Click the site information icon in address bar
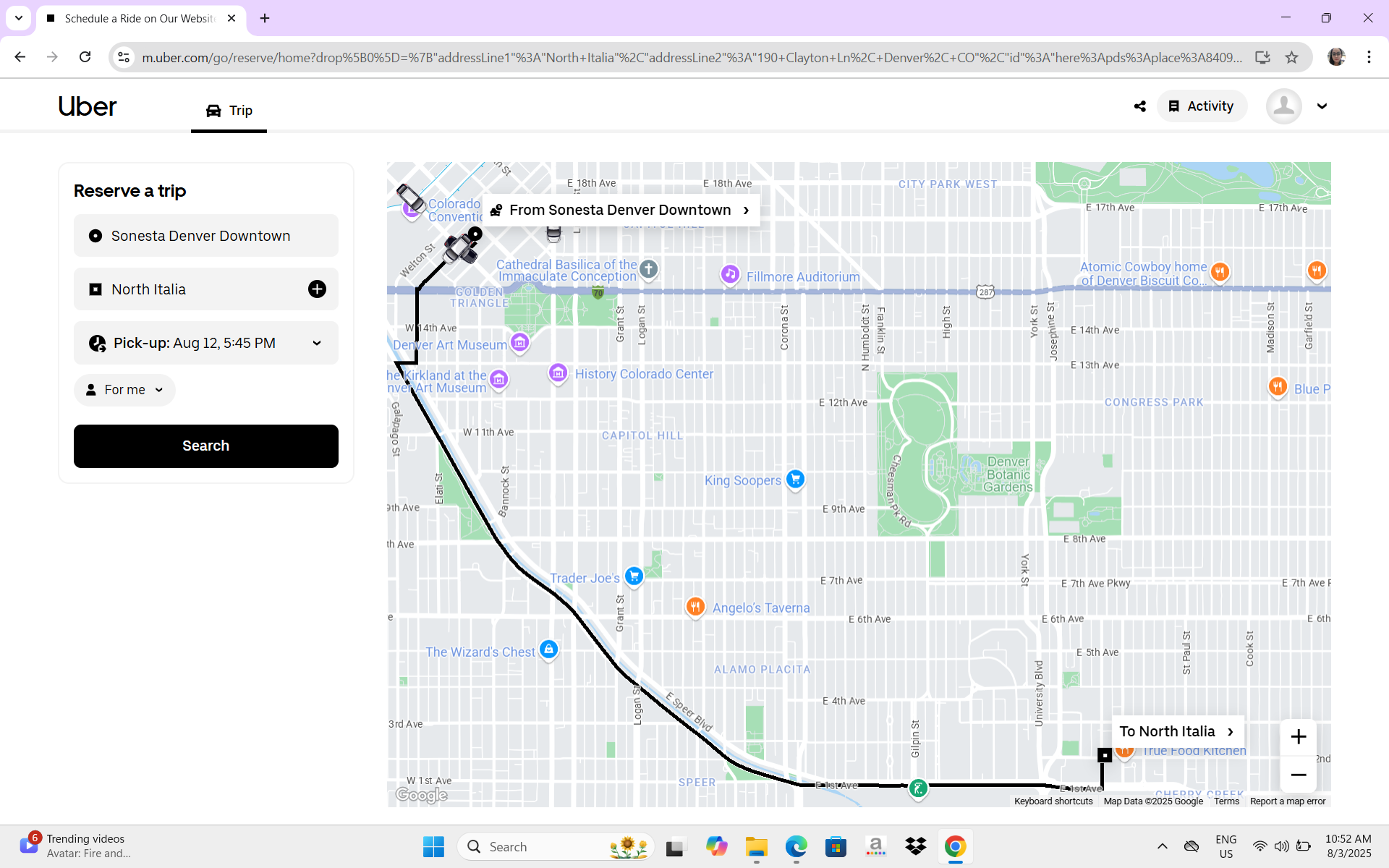 (124, 57)
